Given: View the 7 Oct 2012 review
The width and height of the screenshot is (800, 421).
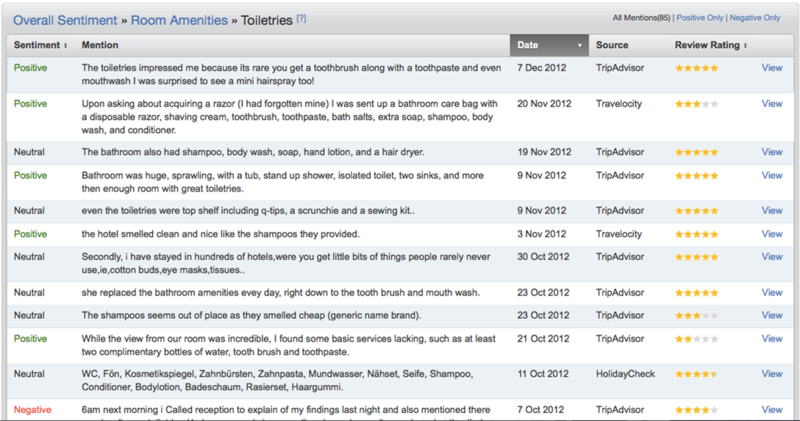Looking at the screenshot, I should pyautogui.click(x=772, y=410).
